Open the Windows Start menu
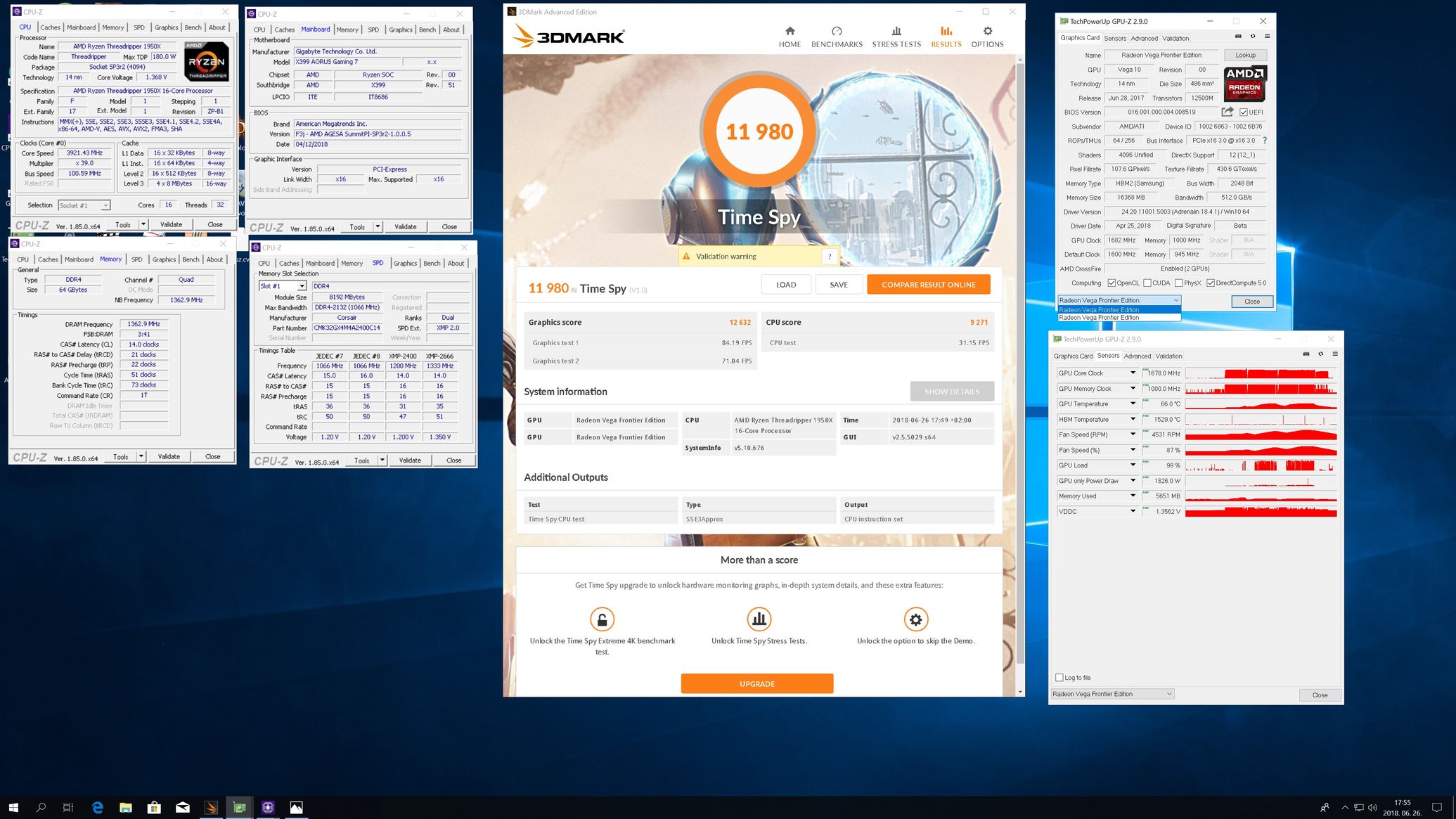1456x819 pixels. pos(13,808)
